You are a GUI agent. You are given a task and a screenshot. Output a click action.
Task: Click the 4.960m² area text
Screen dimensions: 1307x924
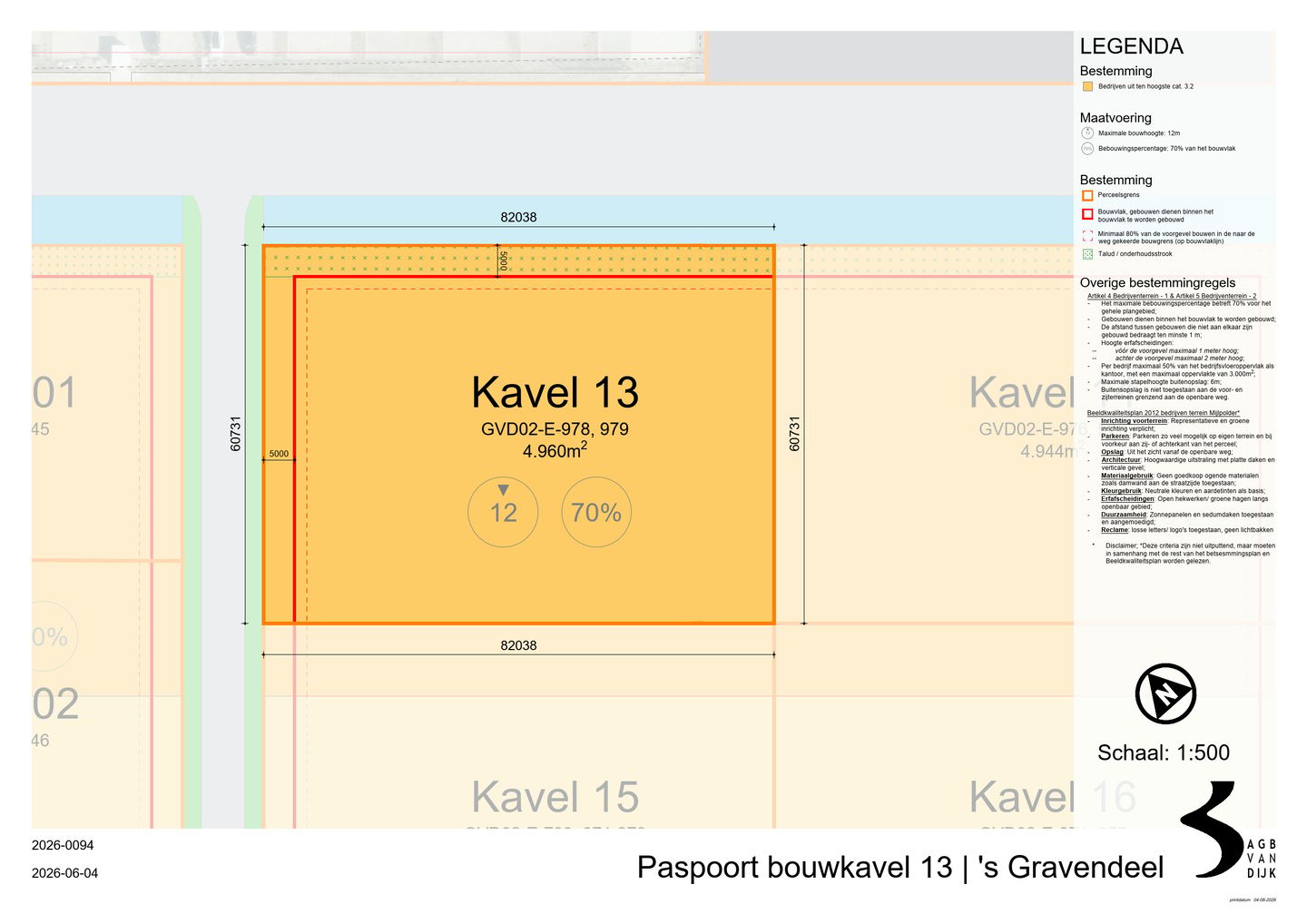coord(555,450)
